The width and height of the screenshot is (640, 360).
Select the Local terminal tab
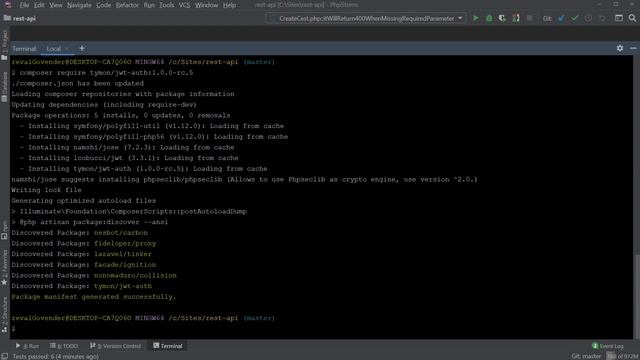53,49
